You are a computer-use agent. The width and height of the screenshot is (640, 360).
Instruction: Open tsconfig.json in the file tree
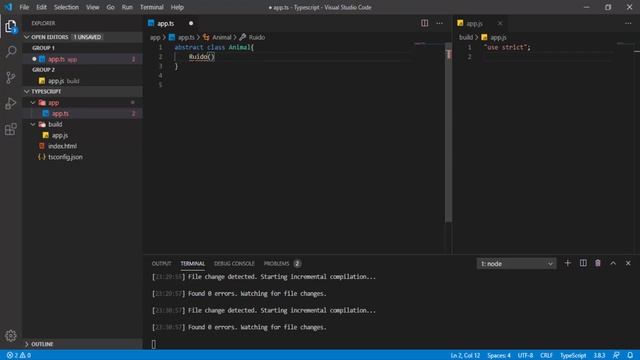point(82,157)
